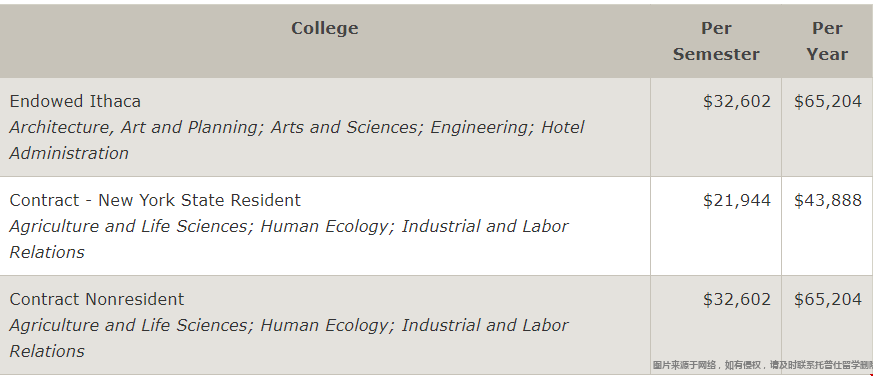Click Contract Nonresident yearly tuition $65,204
Image resolution: width=873 pixels, height=376 pixels.
pyautogui.click(x=827, y=300)
